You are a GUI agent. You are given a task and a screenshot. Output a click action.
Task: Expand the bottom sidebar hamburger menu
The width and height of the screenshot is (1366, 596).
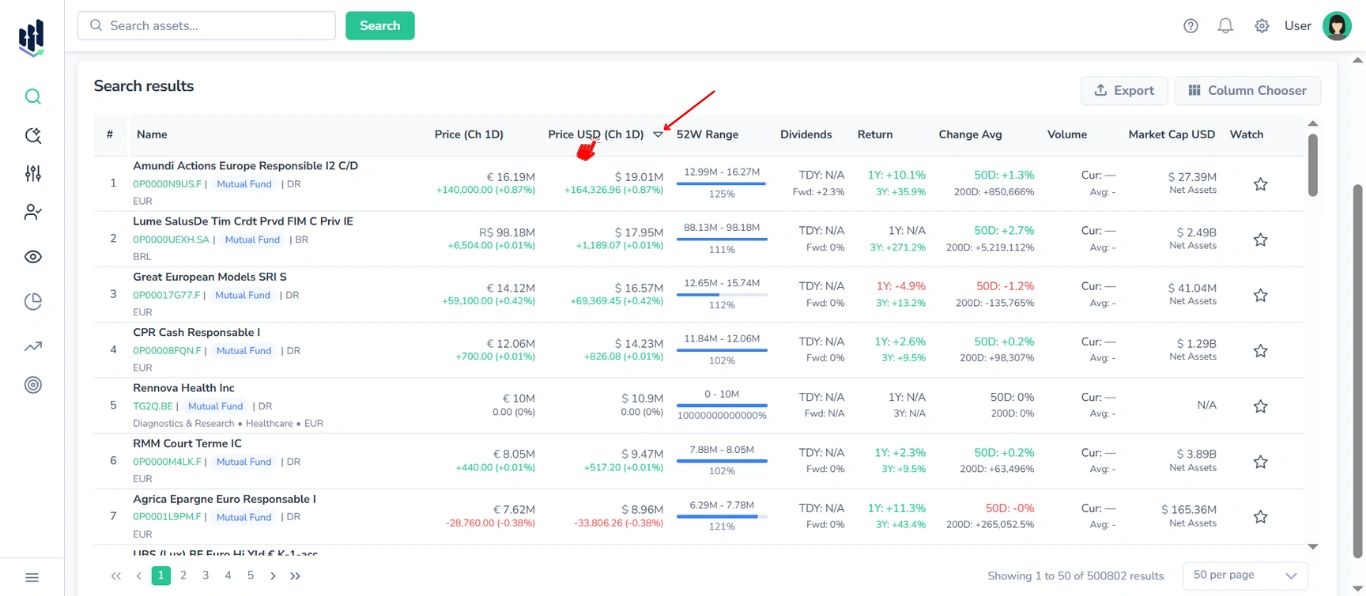(x=32, y=577)
